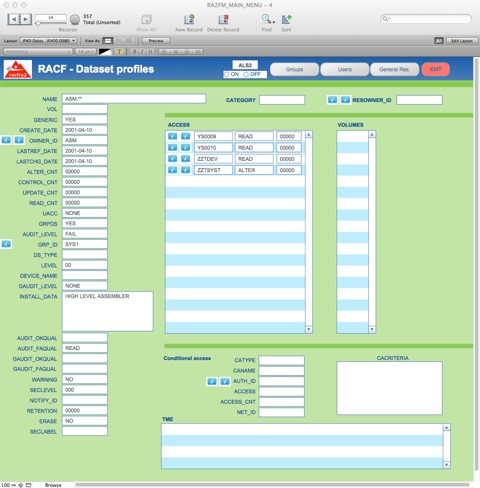Click the found set pie circle

tap(75, 19)
